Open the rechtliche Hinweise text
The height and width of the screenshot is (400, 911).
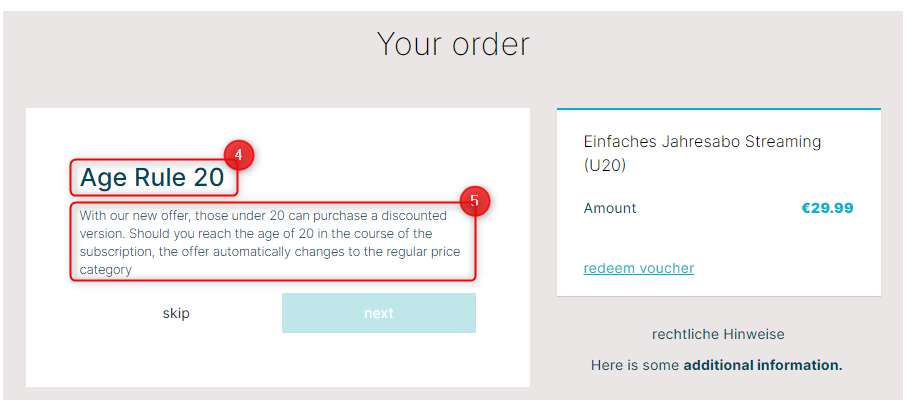tap(718, 334)
